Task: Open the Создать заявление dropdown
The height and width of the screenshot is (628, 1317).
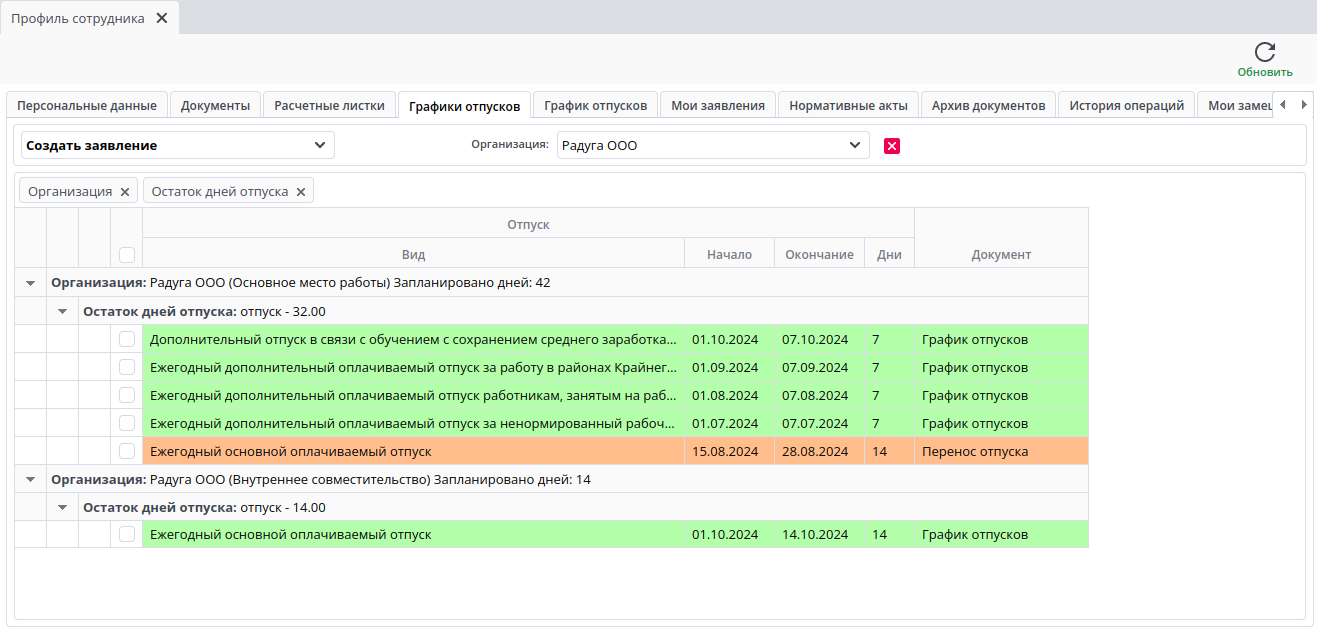Action: click(319, 145)
